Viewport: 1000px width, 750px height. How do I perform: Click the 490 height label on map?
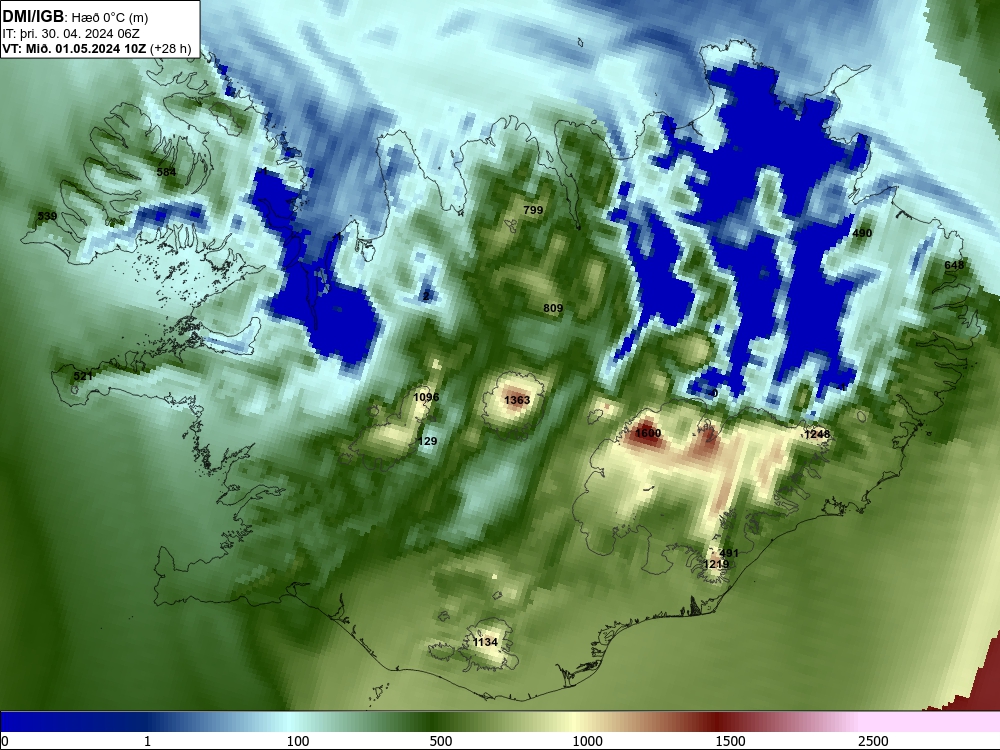pyautogui.click(x=862, y=233)
